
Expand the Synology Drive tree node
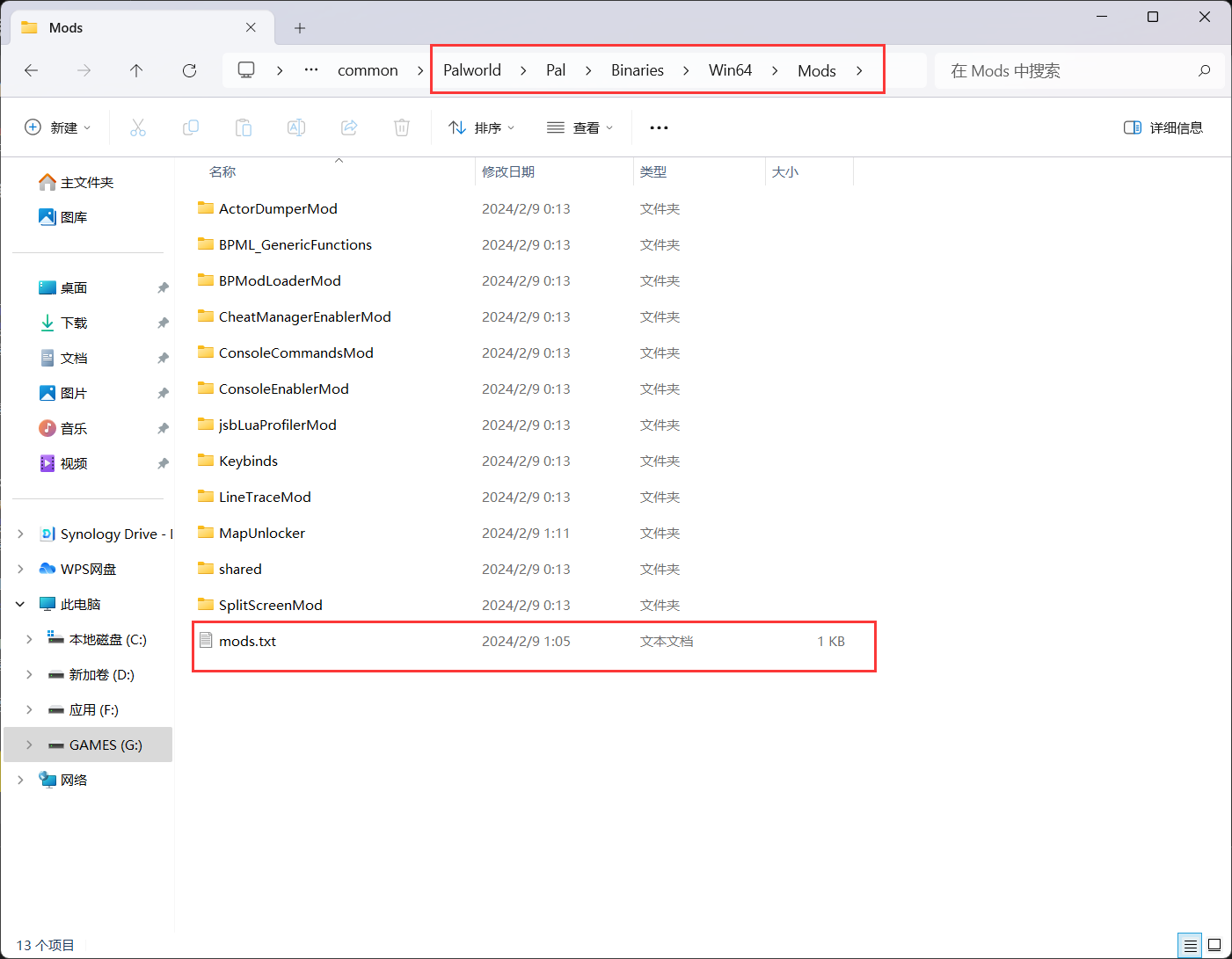[20, 534]
